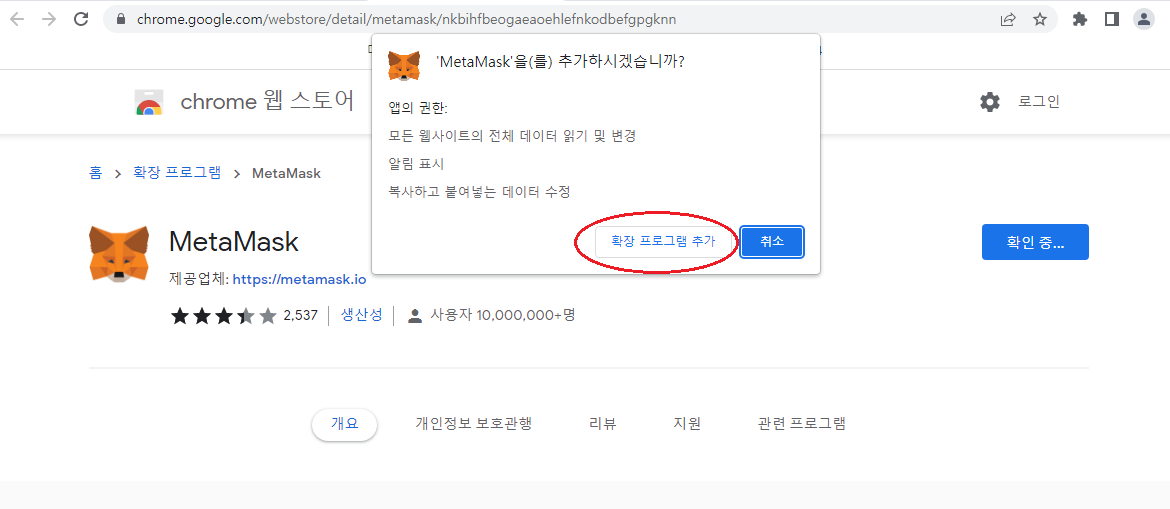
Task: Click the MetaMask fox icon in dialog
Action: (x=404, y=65)
